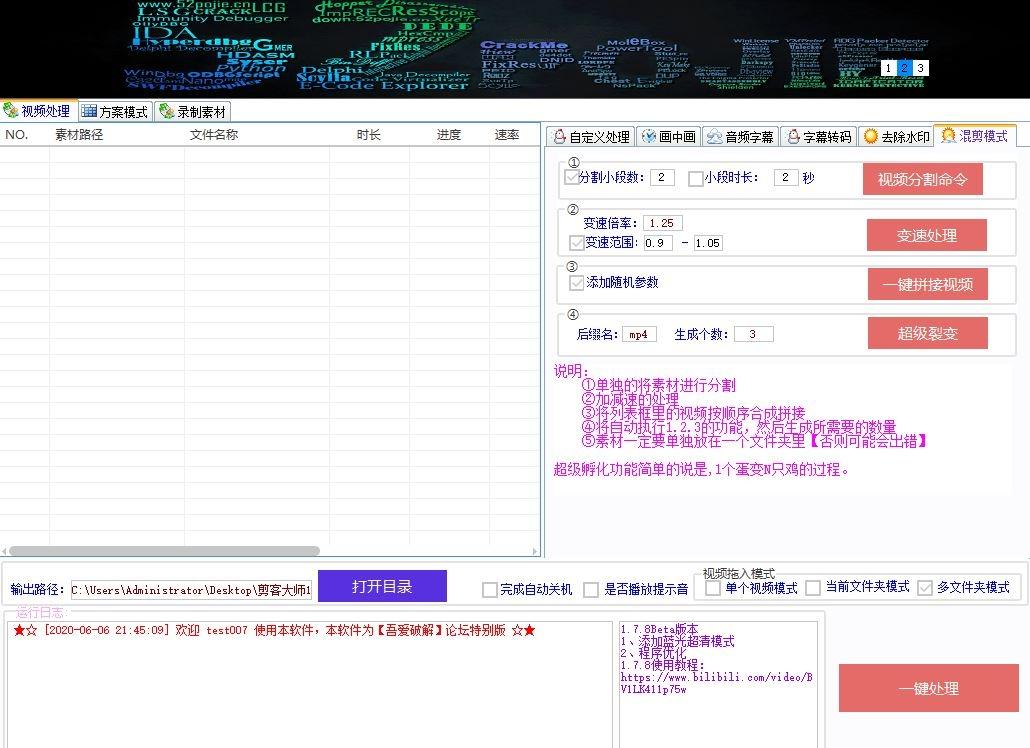
Task: Open the 方案模式 tab
Action: click(116, 112)
